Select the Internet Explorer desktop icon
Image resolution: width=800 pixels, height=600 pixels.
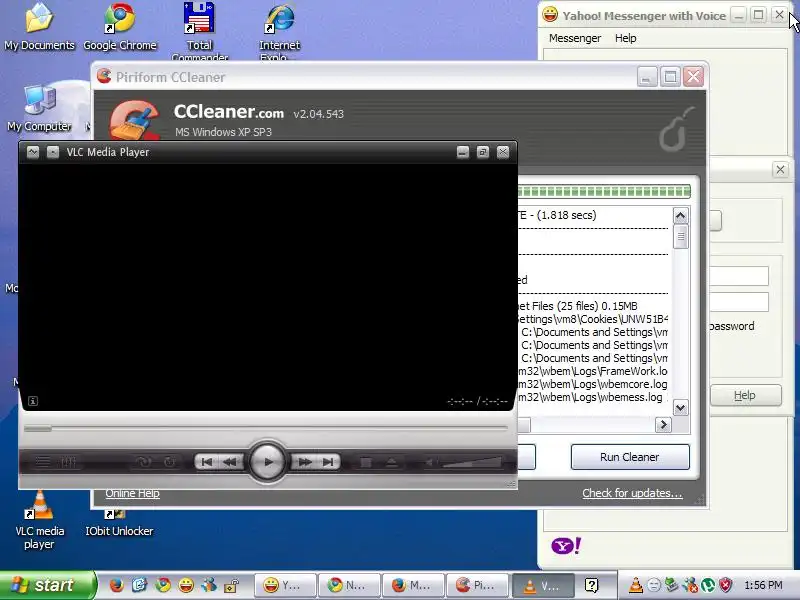pos(279,31)
